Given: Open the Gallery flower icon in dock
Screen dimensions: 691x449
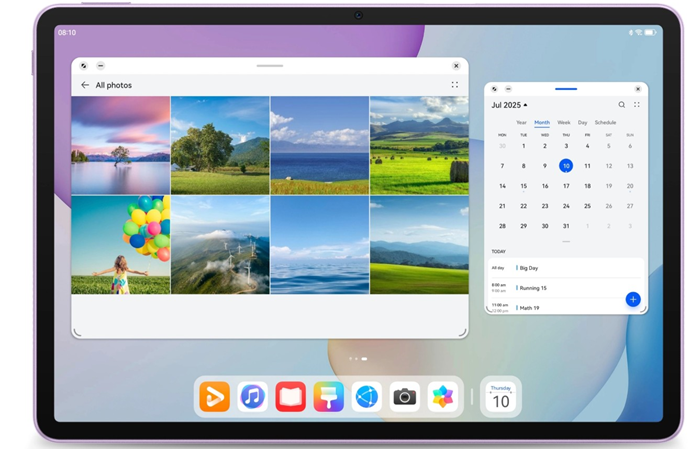Looking at the screenshot, I should pos(442,397).
